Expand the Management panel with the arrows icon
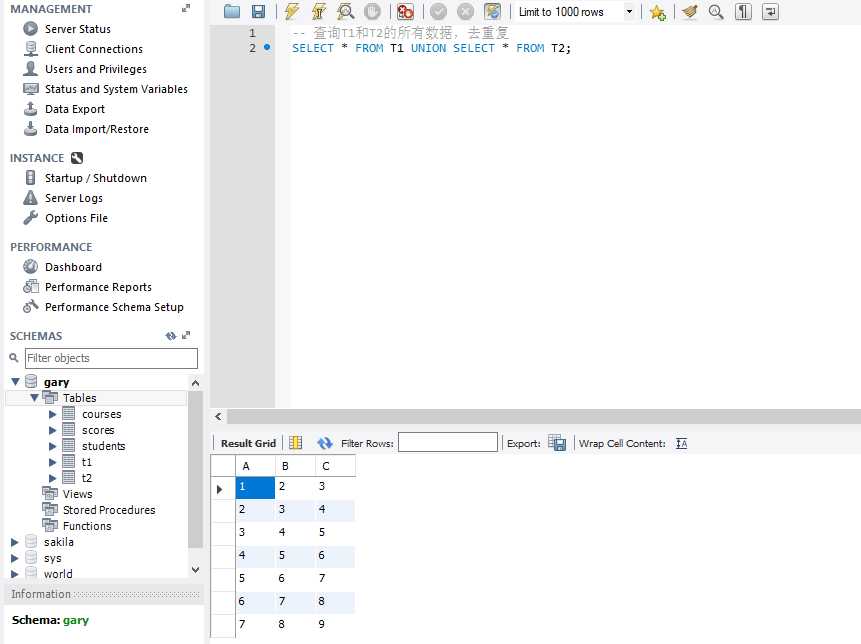 [x=186, y=8]
